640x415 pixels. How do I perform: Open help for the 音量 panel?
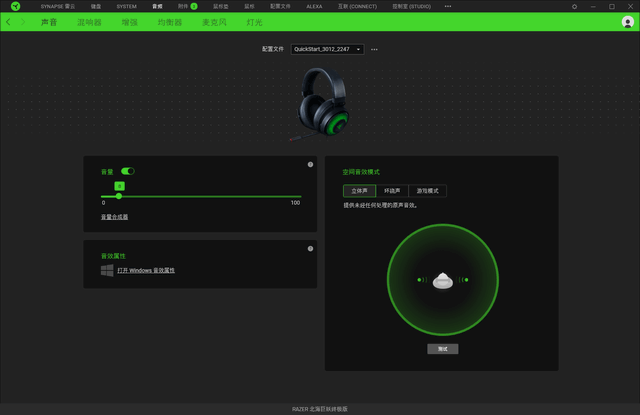(310, 164)
